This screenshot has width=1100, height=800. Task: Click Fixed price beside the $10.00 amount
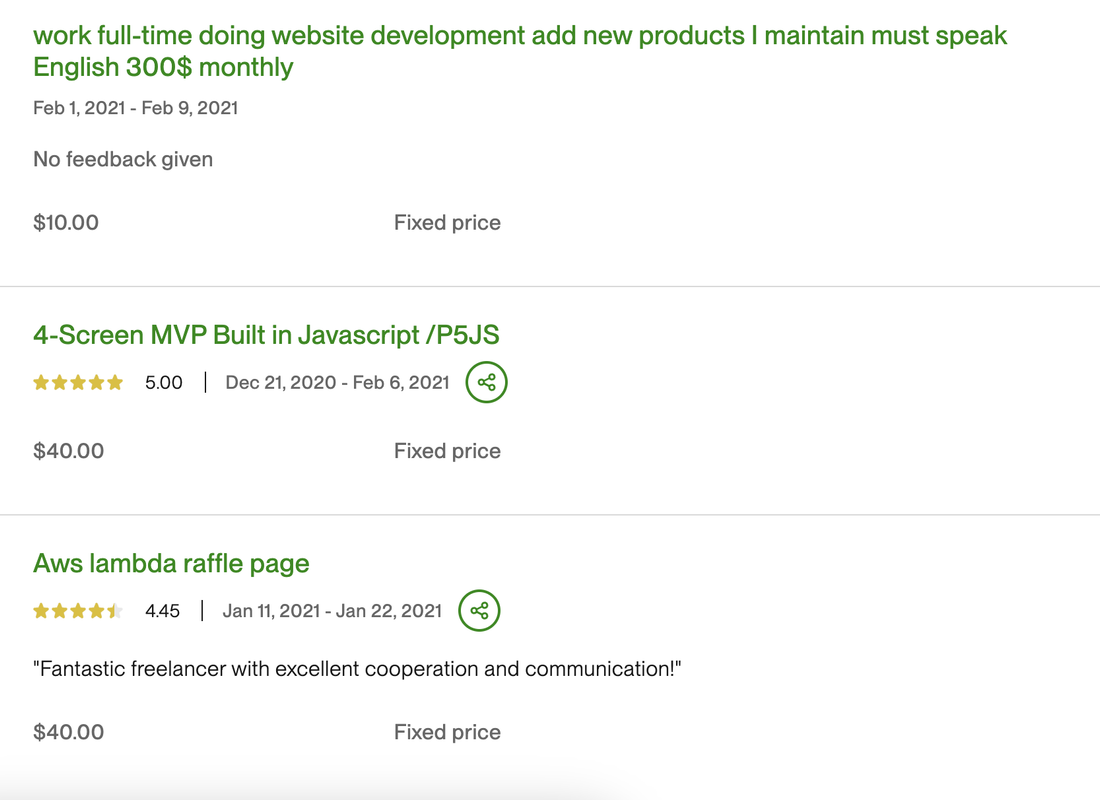point(447,222)
